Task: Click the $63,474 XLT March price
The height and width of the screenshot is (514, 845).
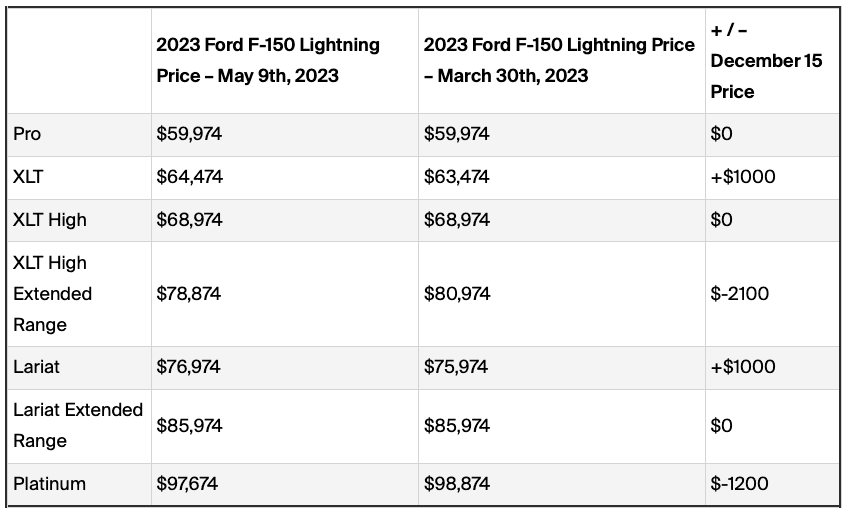Action: point(457,177)
